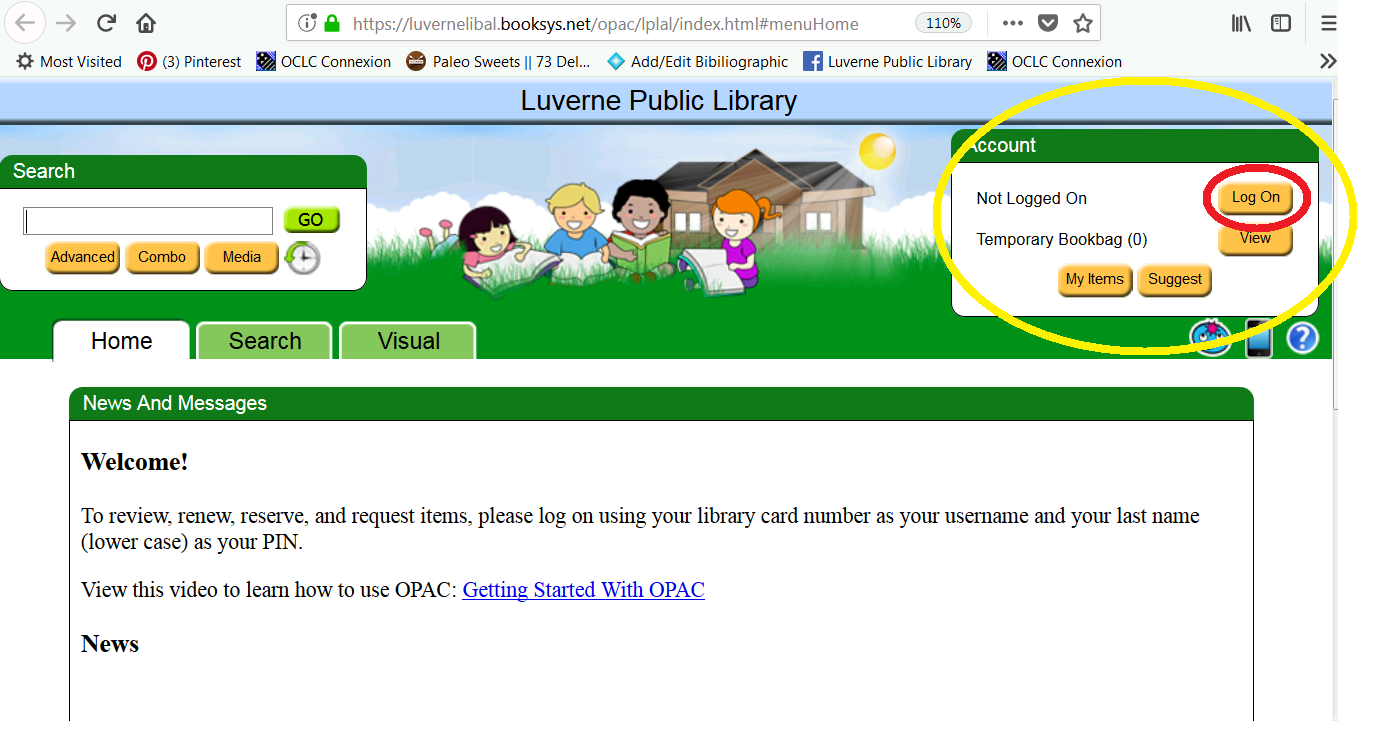1375x733 pixels.
Task: Open the Firefox Library icon
Action: point(1240,22)
